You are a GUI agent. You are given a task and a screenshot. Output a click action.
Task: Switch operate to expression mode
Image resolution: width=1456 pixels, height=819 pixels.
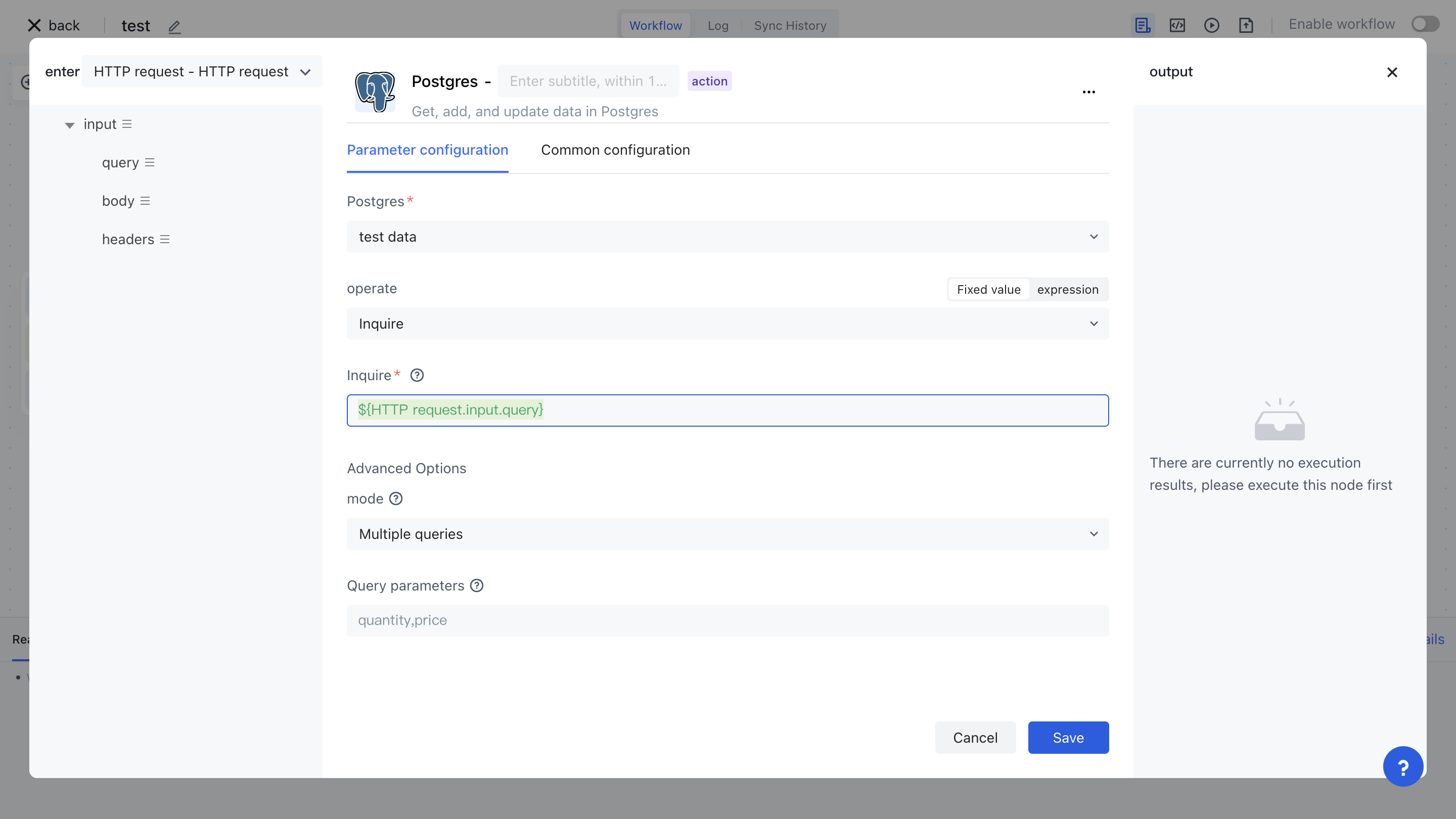click(x=1067, y=289)
